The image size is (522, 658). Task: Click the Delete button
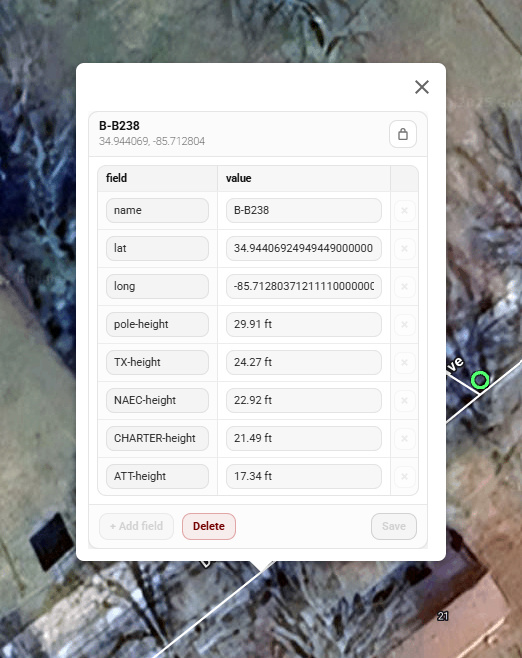pos(209,526)
